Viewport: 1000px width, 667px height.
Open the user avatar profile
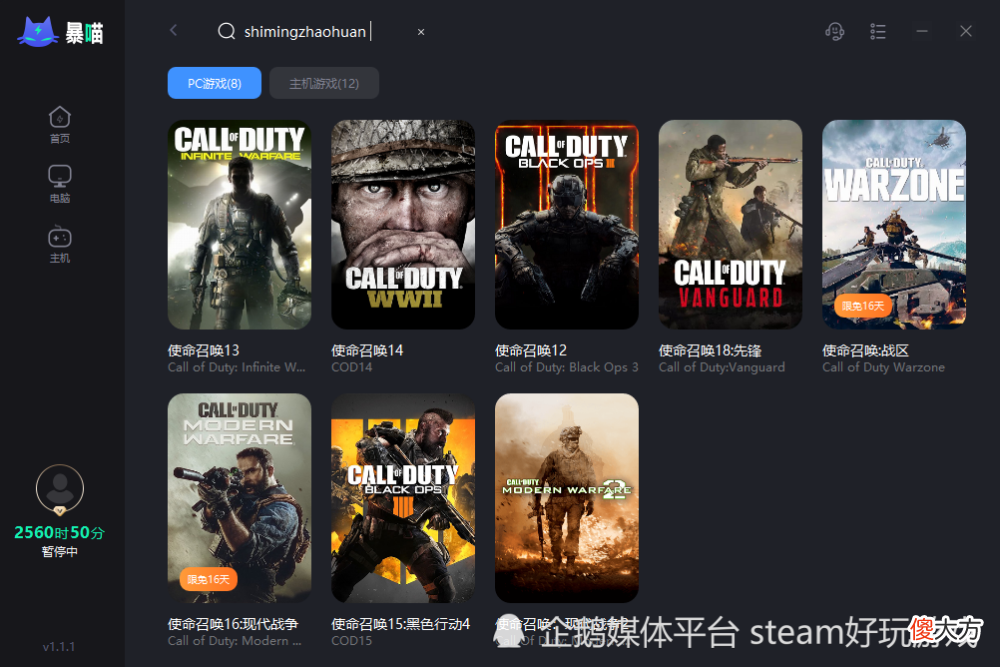(x=60, y=488)
